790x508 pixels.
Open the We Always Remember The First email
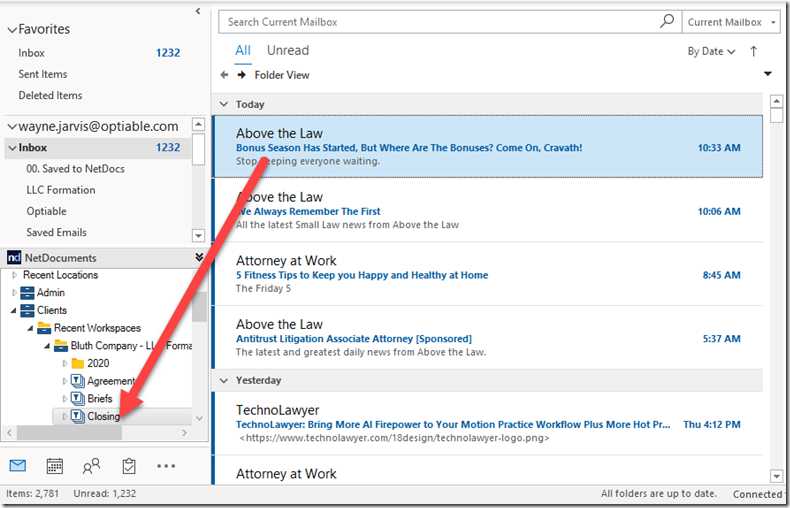tap(488, 210)
